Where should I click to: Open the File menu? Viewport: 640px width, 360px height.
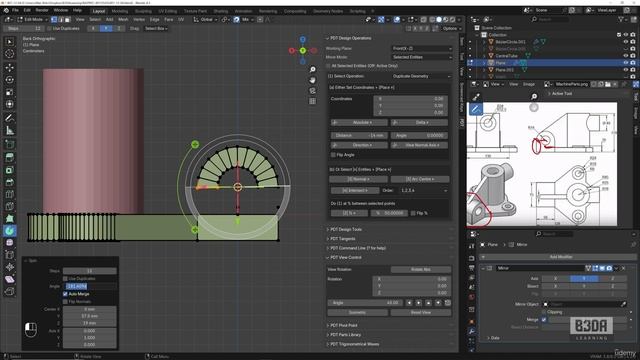15,10
